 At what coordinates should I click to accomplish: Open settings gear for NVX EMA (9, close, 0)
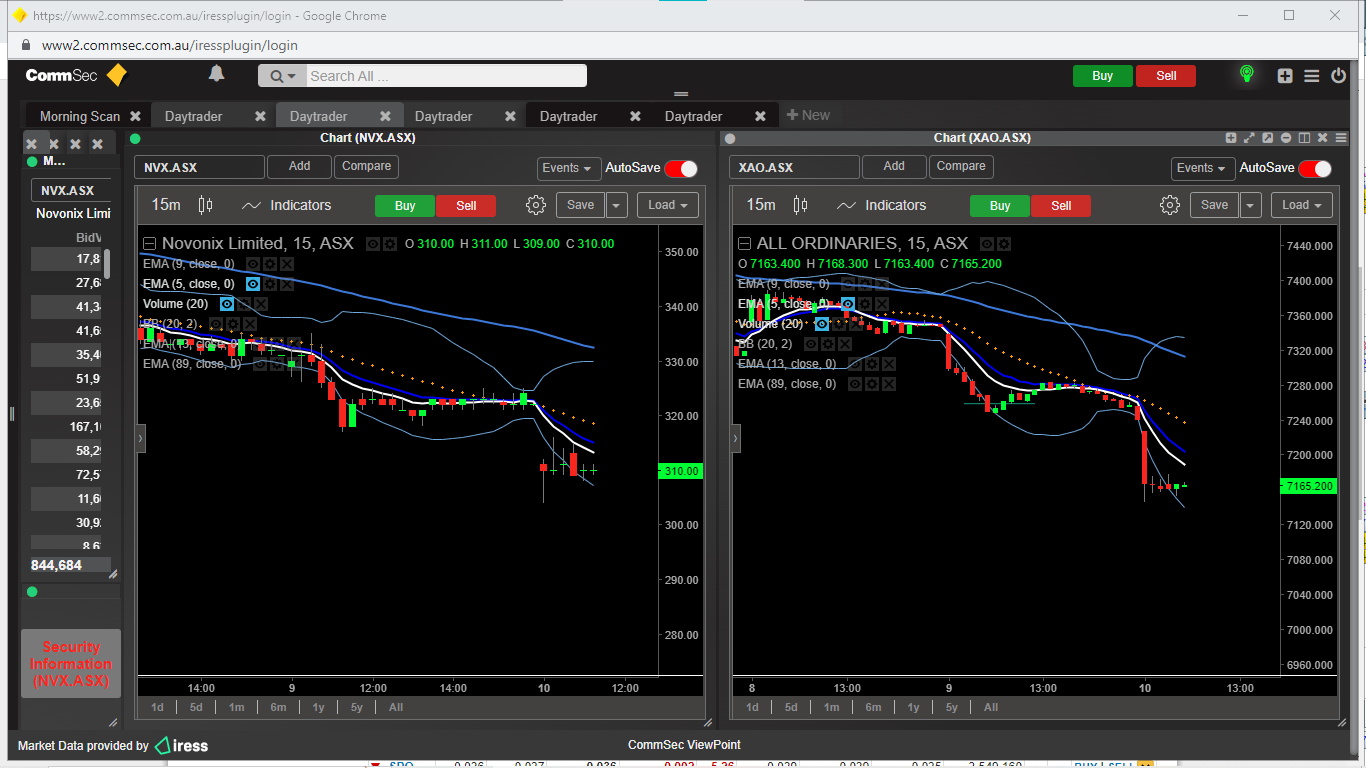(x=270, y=264)
